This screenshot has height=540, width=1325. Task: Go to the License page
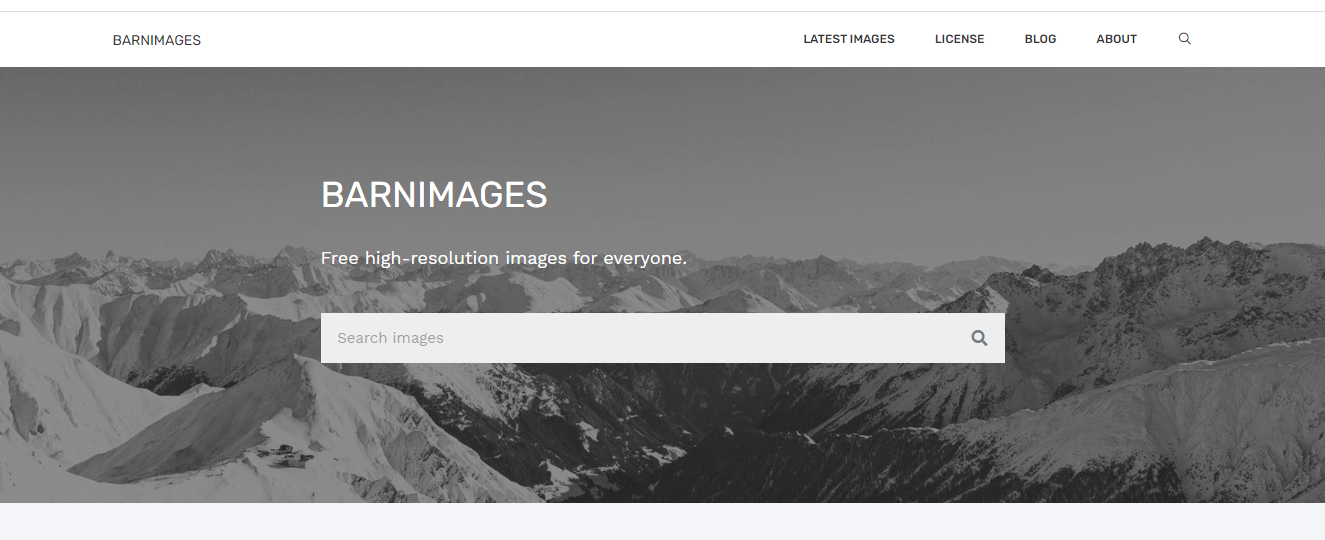point(960,39)
